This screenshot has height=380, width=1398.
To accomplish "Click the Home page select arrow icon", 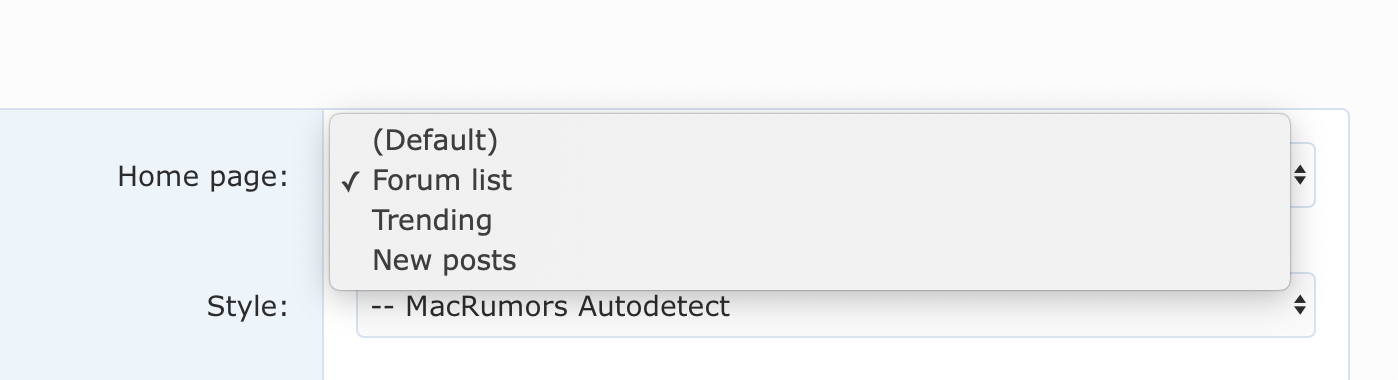I will pyautogui.click(x=1299, y=176).
